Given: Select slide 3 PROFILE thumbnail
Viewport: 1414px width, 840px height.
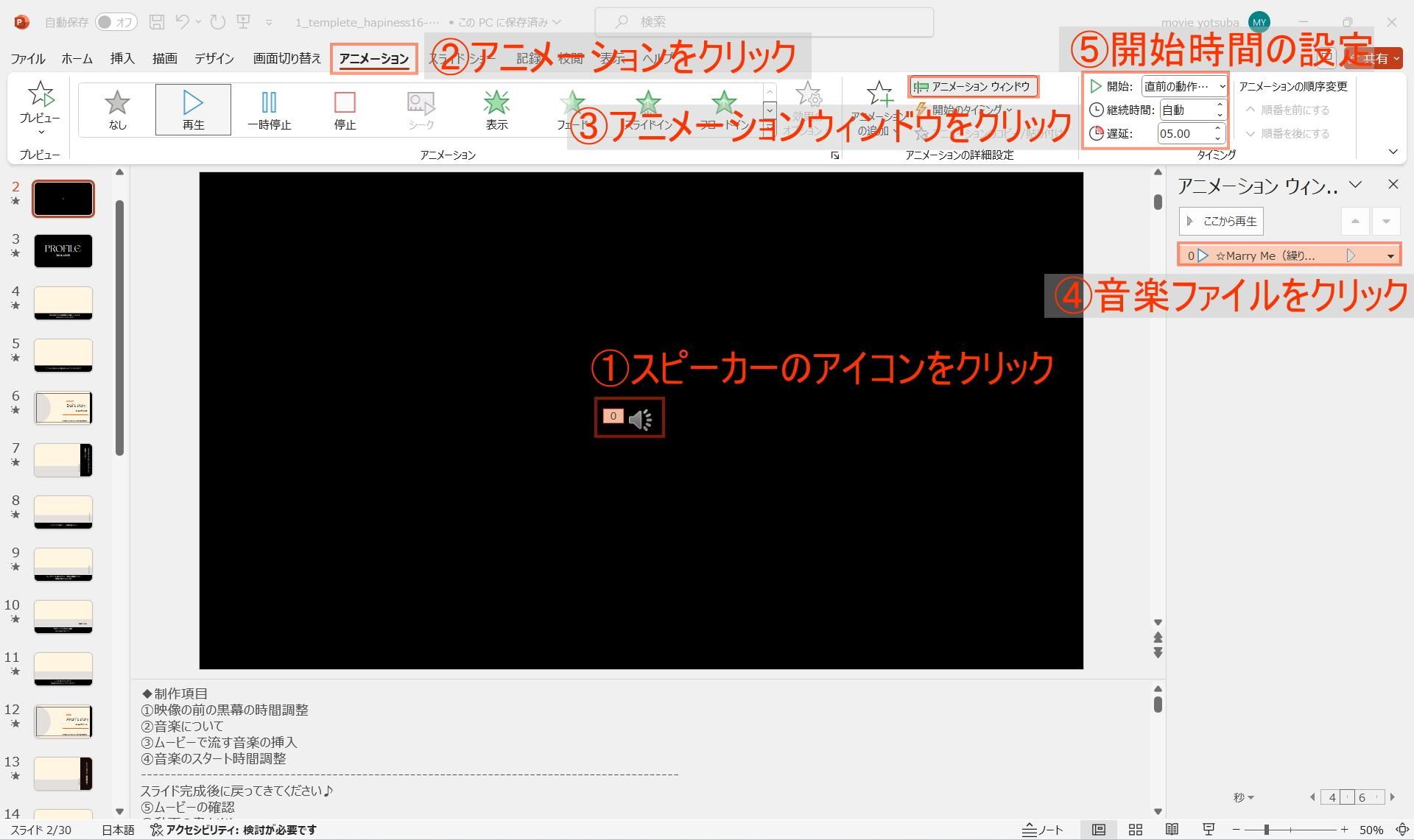Looking at the screenshot, I should pyautogui.click(x=63, y=251).
